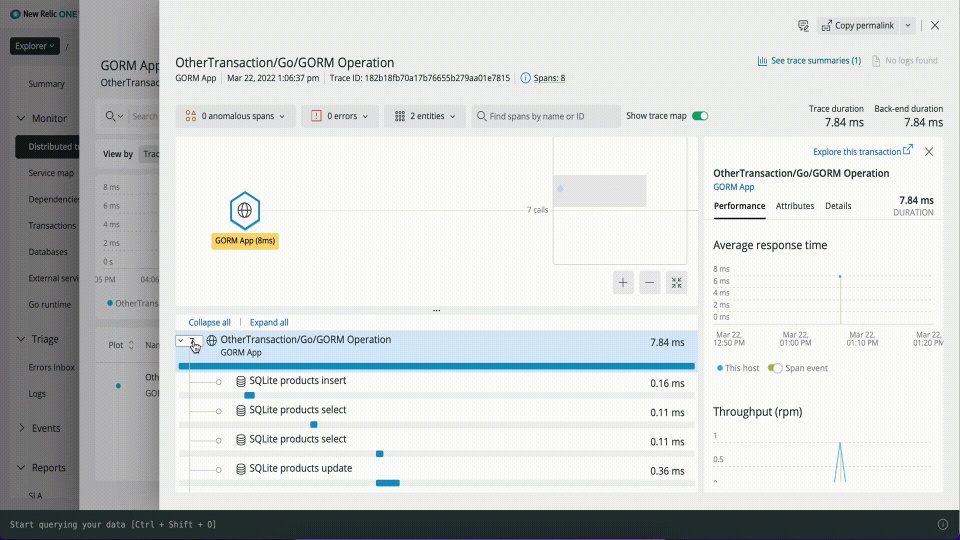Collapse the Triage sidebar section
960x540 pixels.
[x=21, y=339]
